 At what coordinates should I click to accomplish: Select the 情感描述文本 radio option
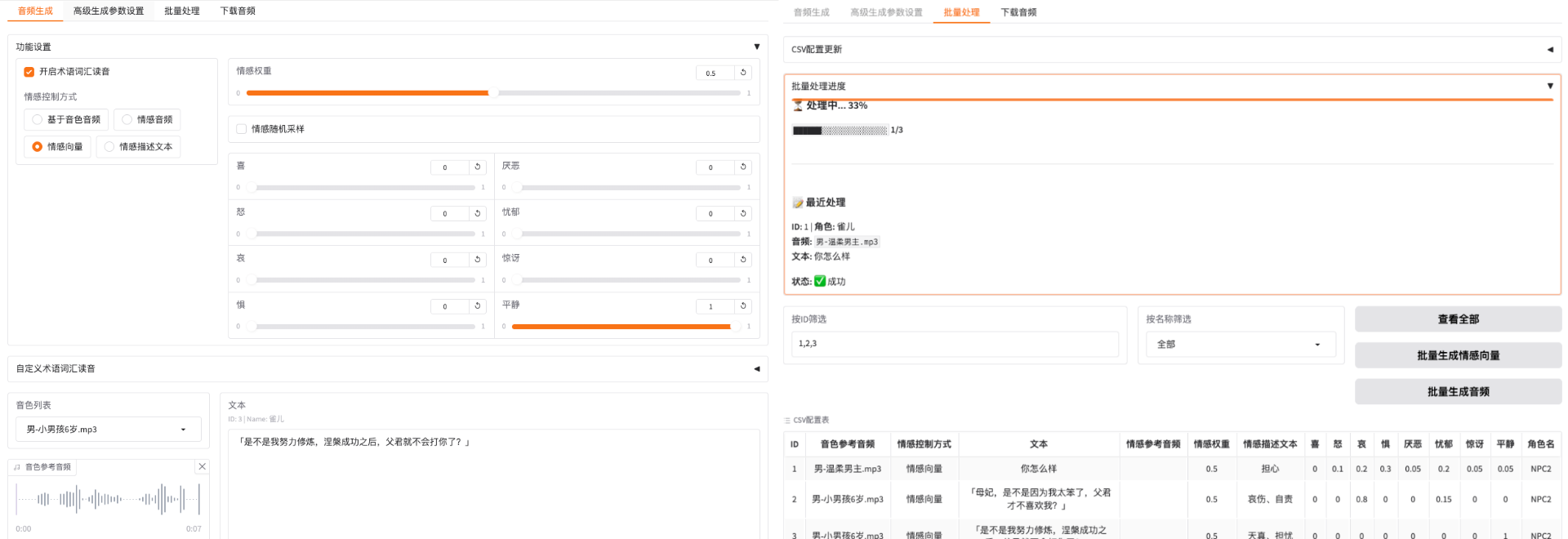pos(138,147)
